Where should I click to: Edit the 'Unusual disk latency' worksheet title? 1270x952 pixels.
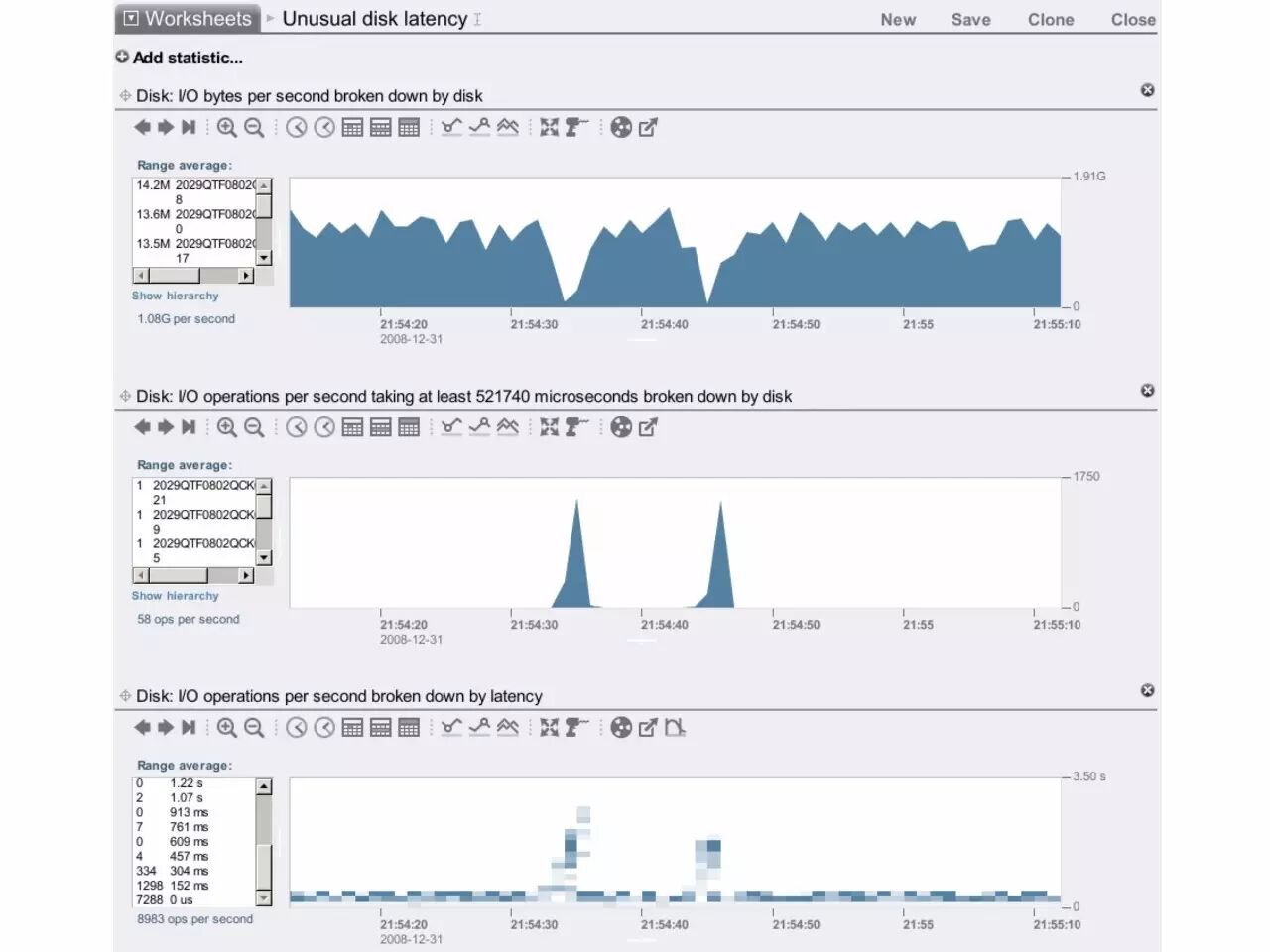(374, 18)
